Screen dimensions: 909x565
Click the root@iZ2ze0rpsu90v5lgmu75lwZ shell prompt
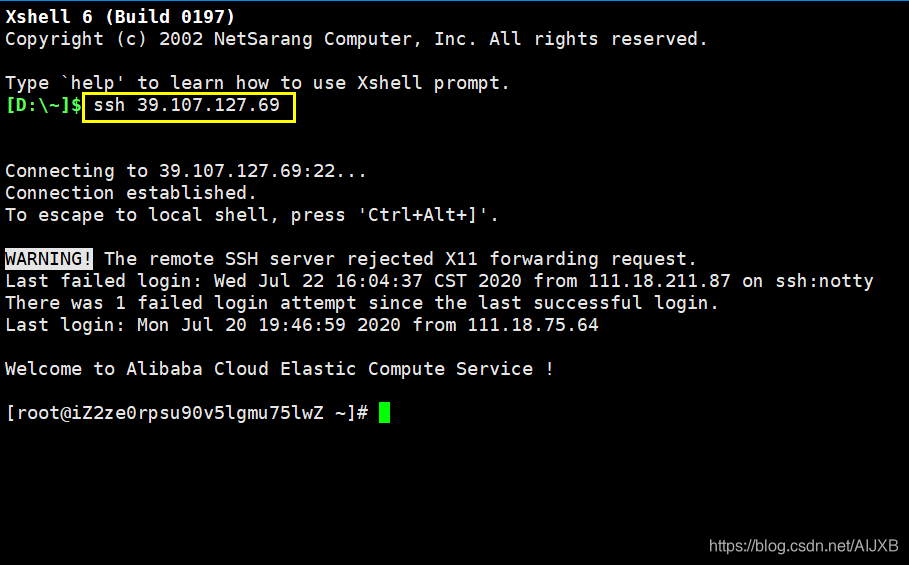click(x=187, y=413)
